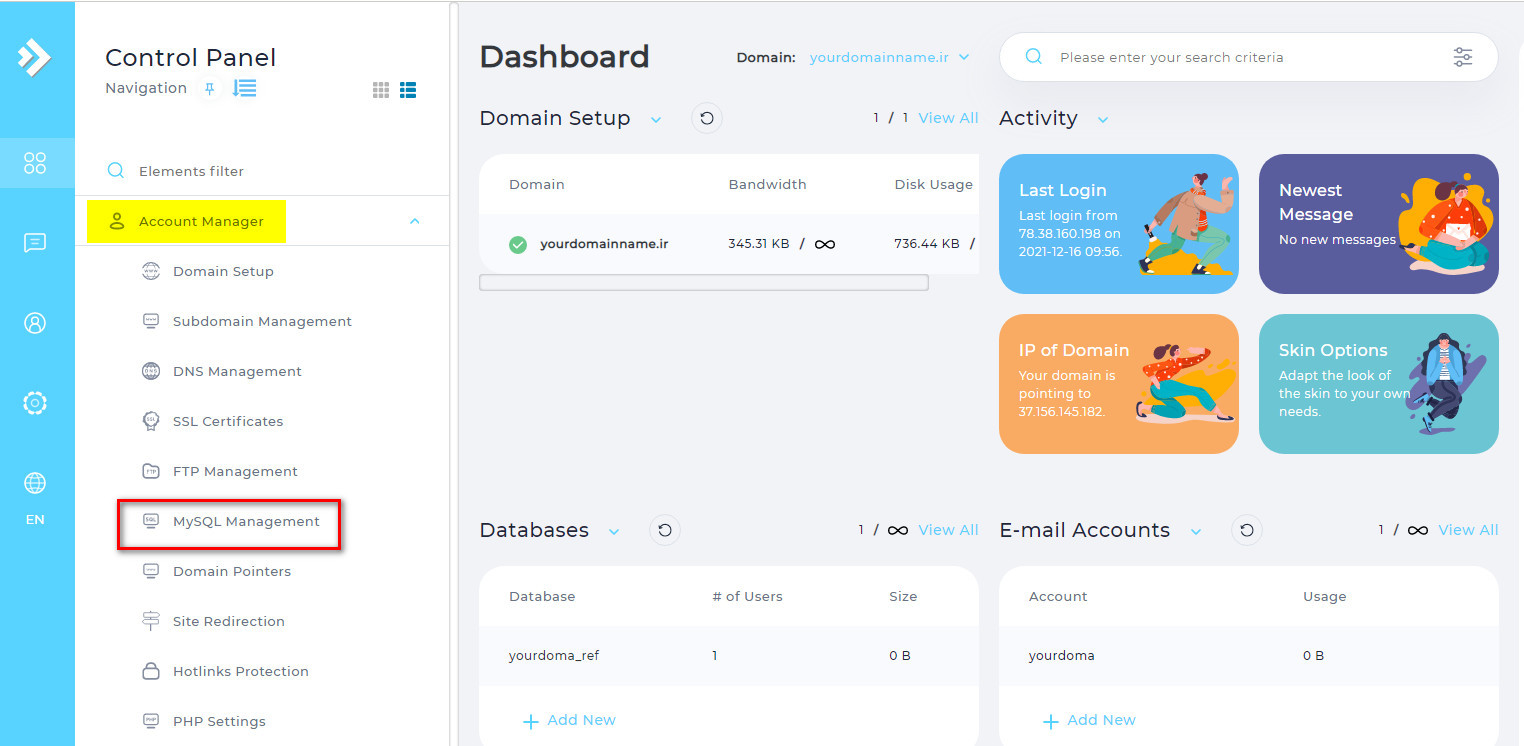The width and height of the screenshot is (1524, 746).
Task: Open the messages icon in the left sidebar
Action: 35,243
